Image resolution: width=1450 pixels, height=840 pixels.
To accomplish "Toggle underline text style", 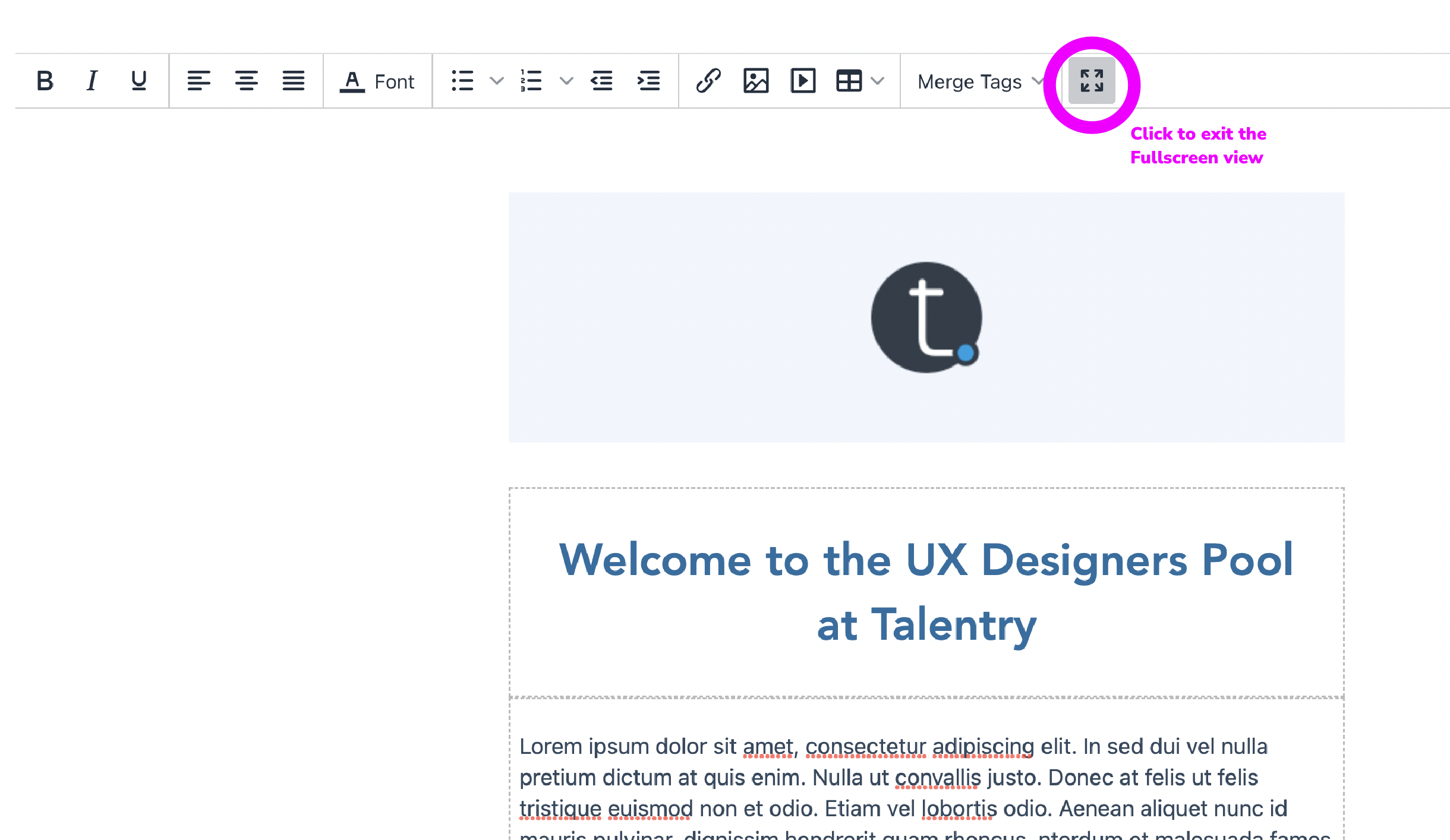I will (138, 81).
